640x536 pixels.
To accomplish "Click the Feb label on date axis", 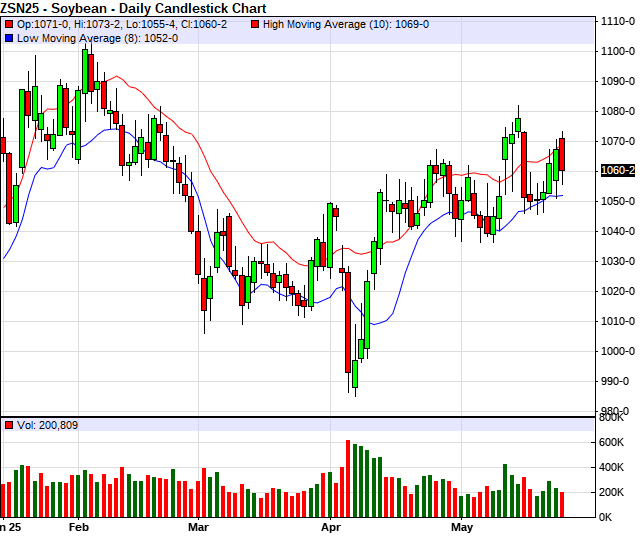I will 79,526.
